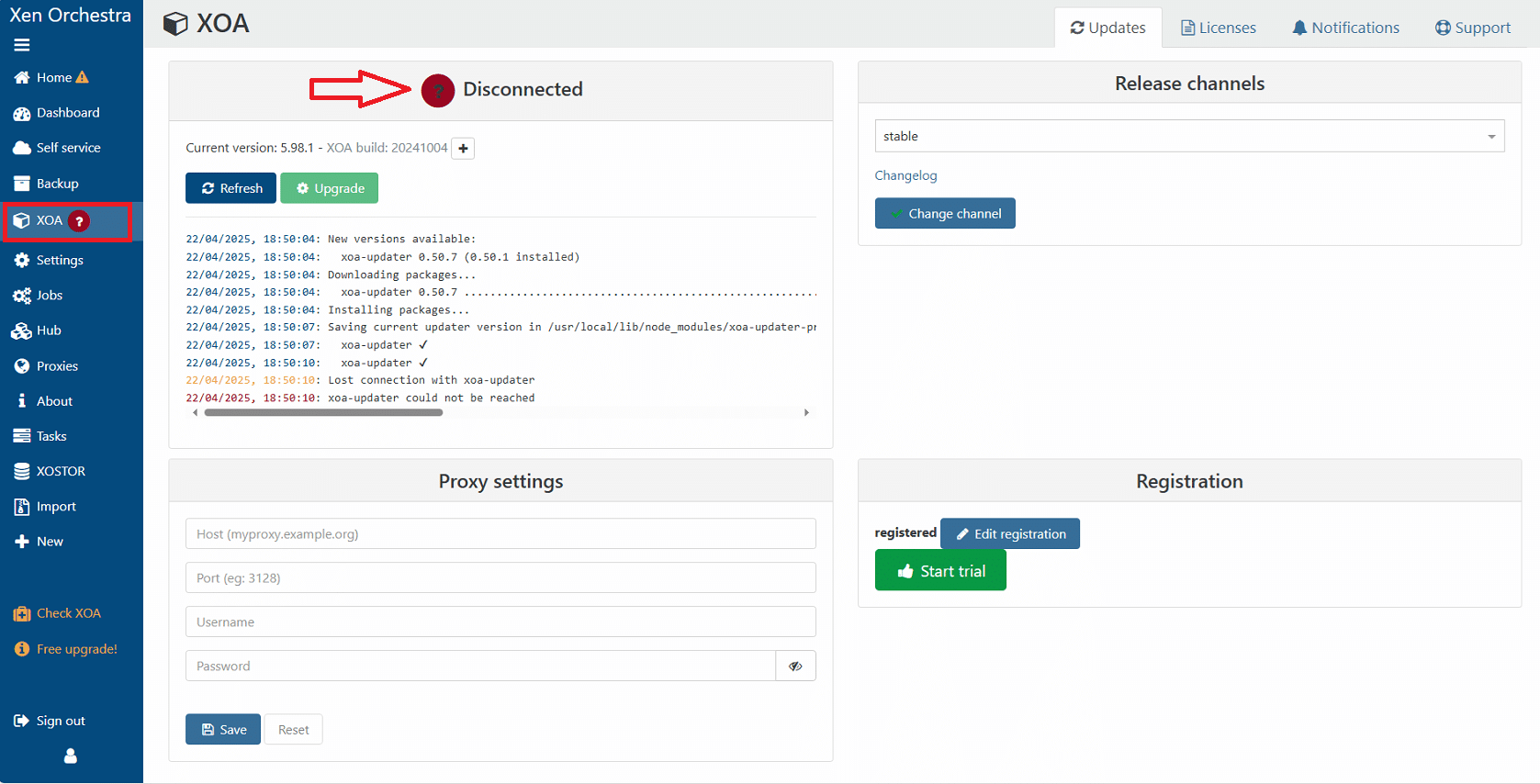
Task: Focus proxy Host input field
Action: pyautogui.click(x=500, y=534)
